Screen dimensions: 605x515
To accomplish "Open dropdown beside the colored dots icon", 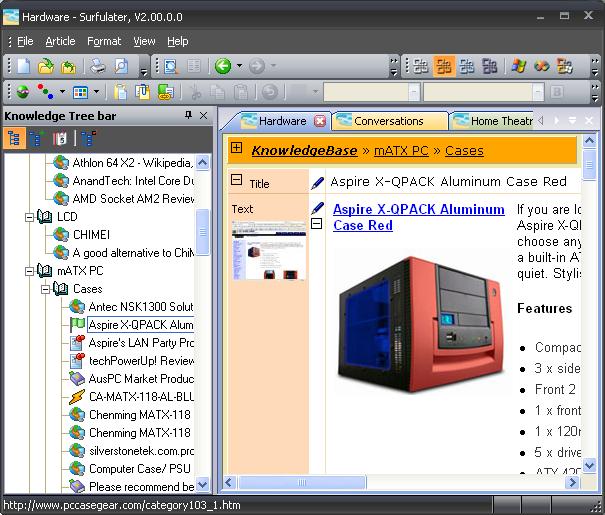I will coord(62,92).
